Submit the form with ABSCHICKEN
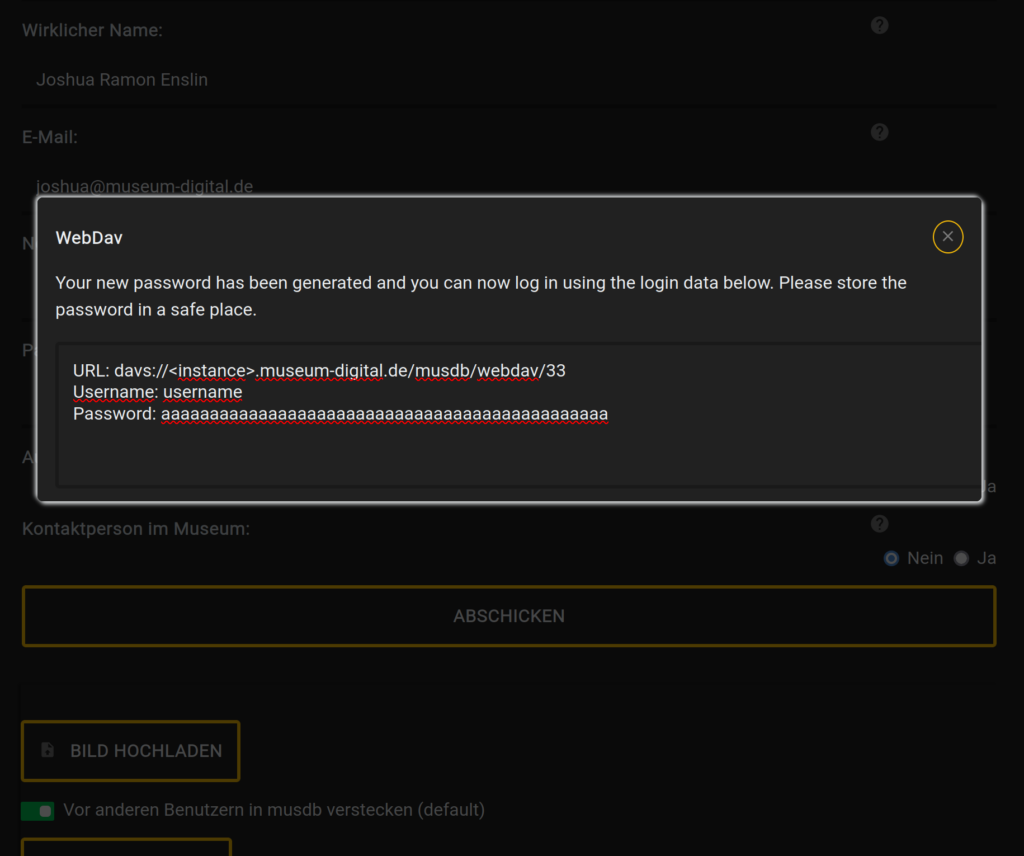 [509, 616]
